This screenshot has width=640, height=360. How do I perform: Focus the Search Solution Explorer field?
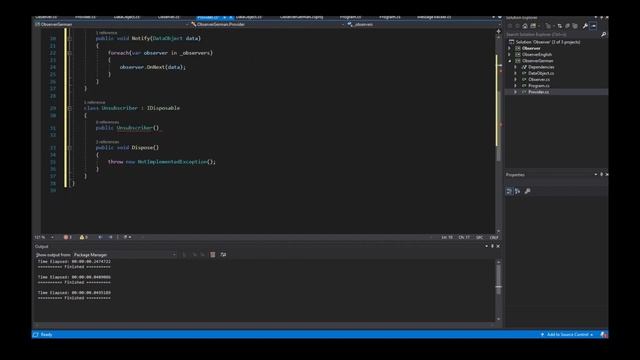(x=553, y=35)
